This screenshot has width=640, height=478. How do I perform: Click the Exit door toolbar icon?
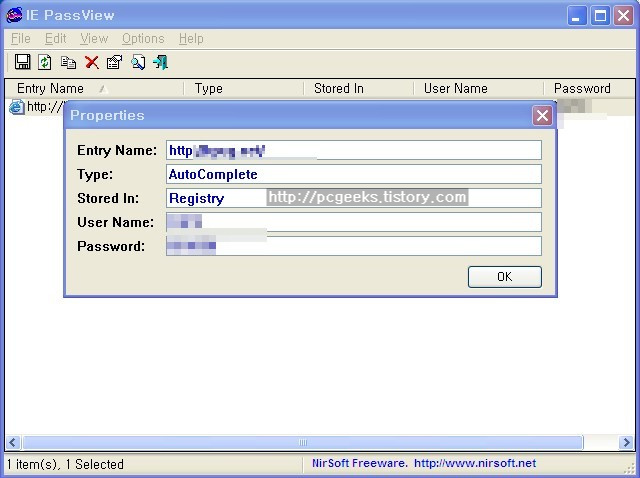tap(161, 62)
